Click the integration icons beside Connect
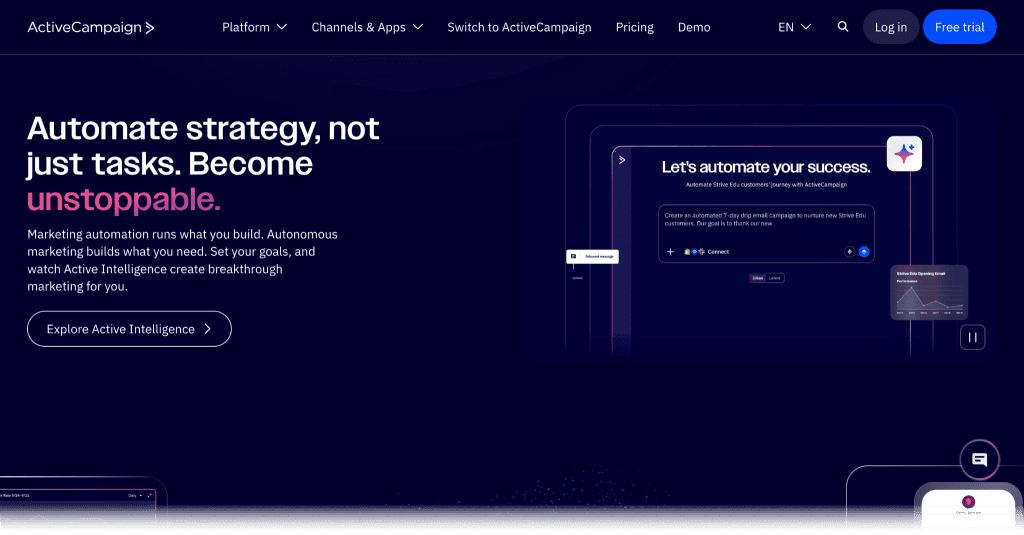The width and height of the screenshot is (1024, 535). pos(694,251)
